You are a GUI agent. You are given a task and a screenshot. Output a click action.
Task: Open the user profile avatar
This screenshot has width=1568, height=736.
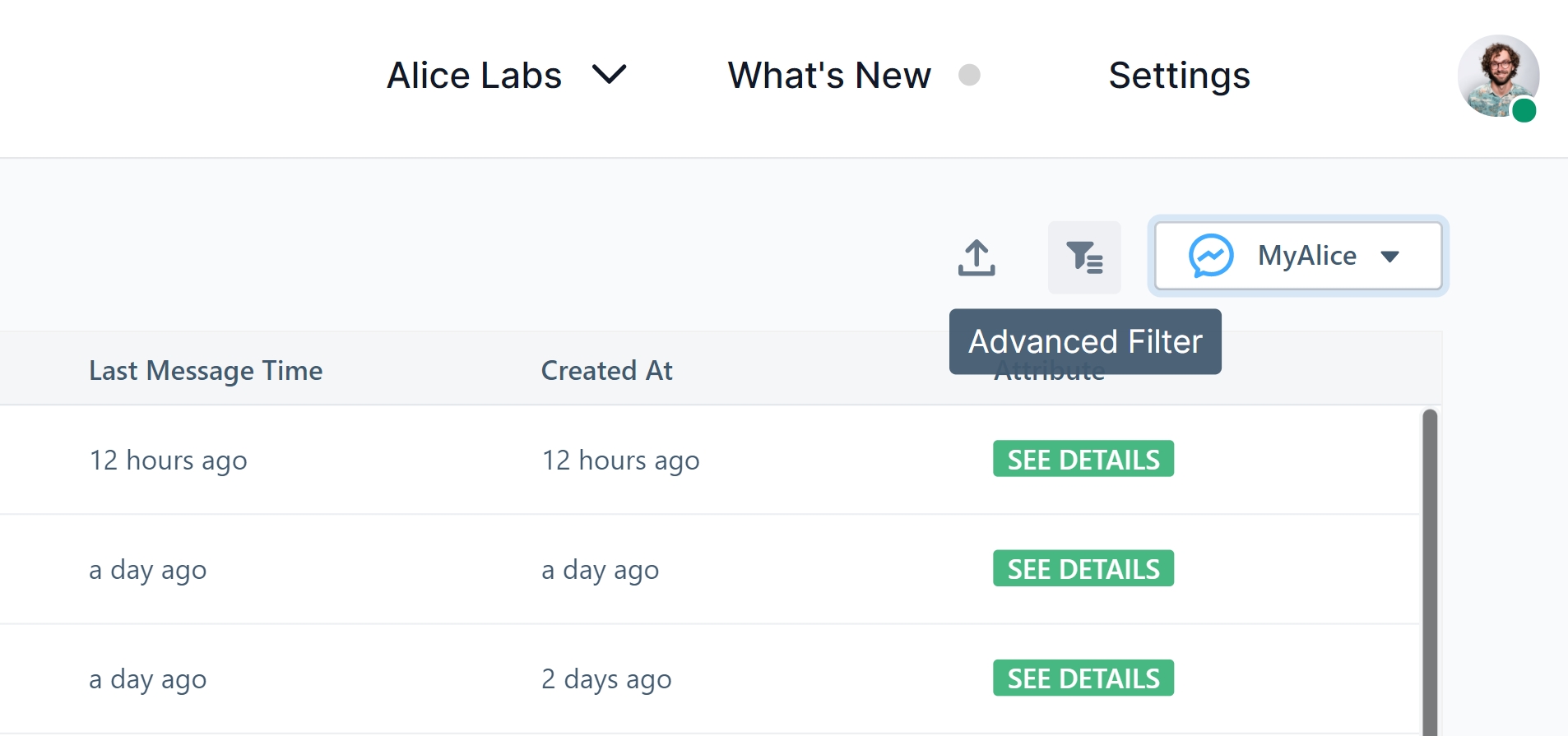coord(1497,76)
